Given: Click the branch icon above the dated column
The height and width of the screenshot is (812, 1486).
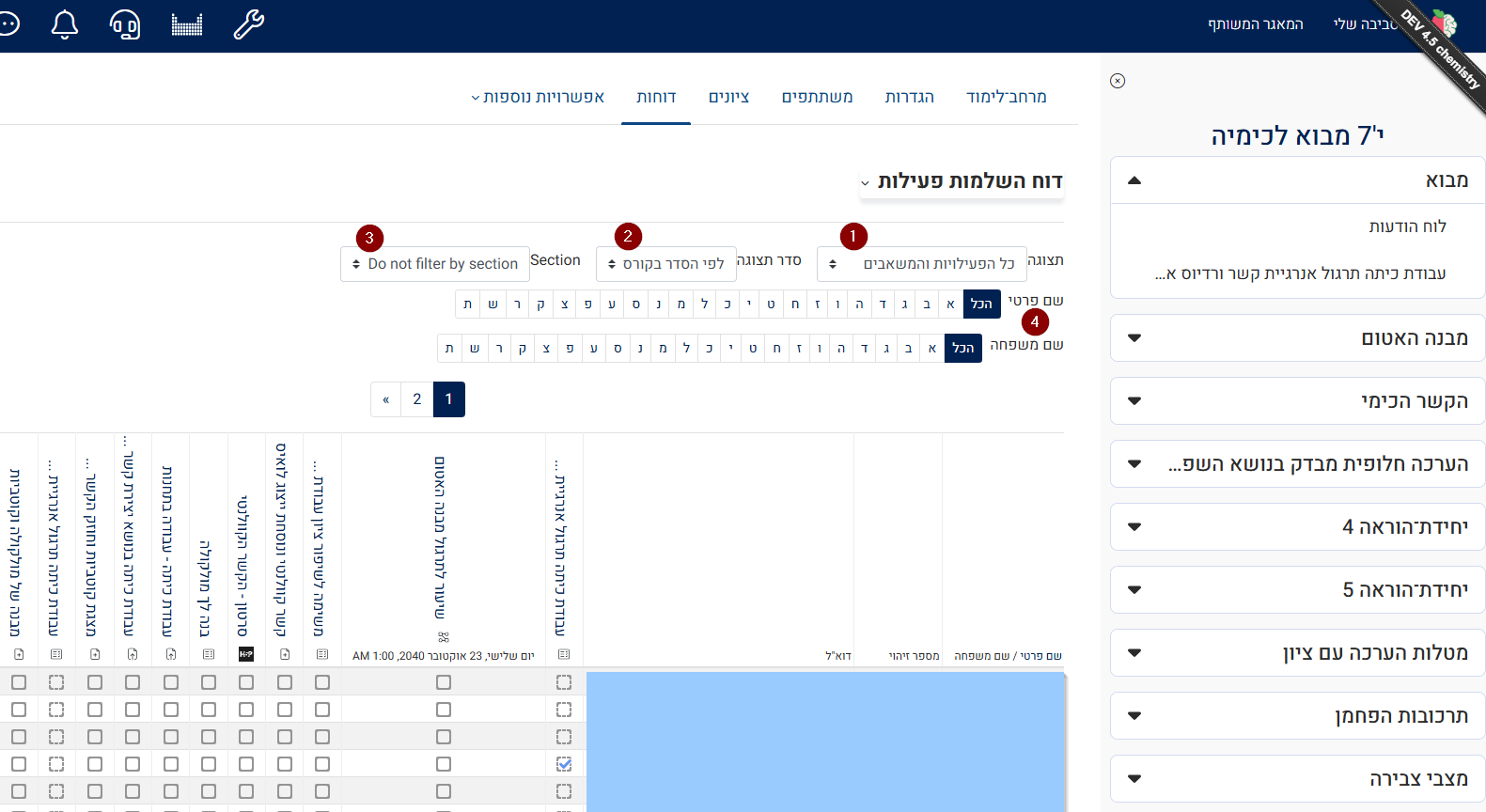Looking at the screenshot, I should click(x=444, y=637).
